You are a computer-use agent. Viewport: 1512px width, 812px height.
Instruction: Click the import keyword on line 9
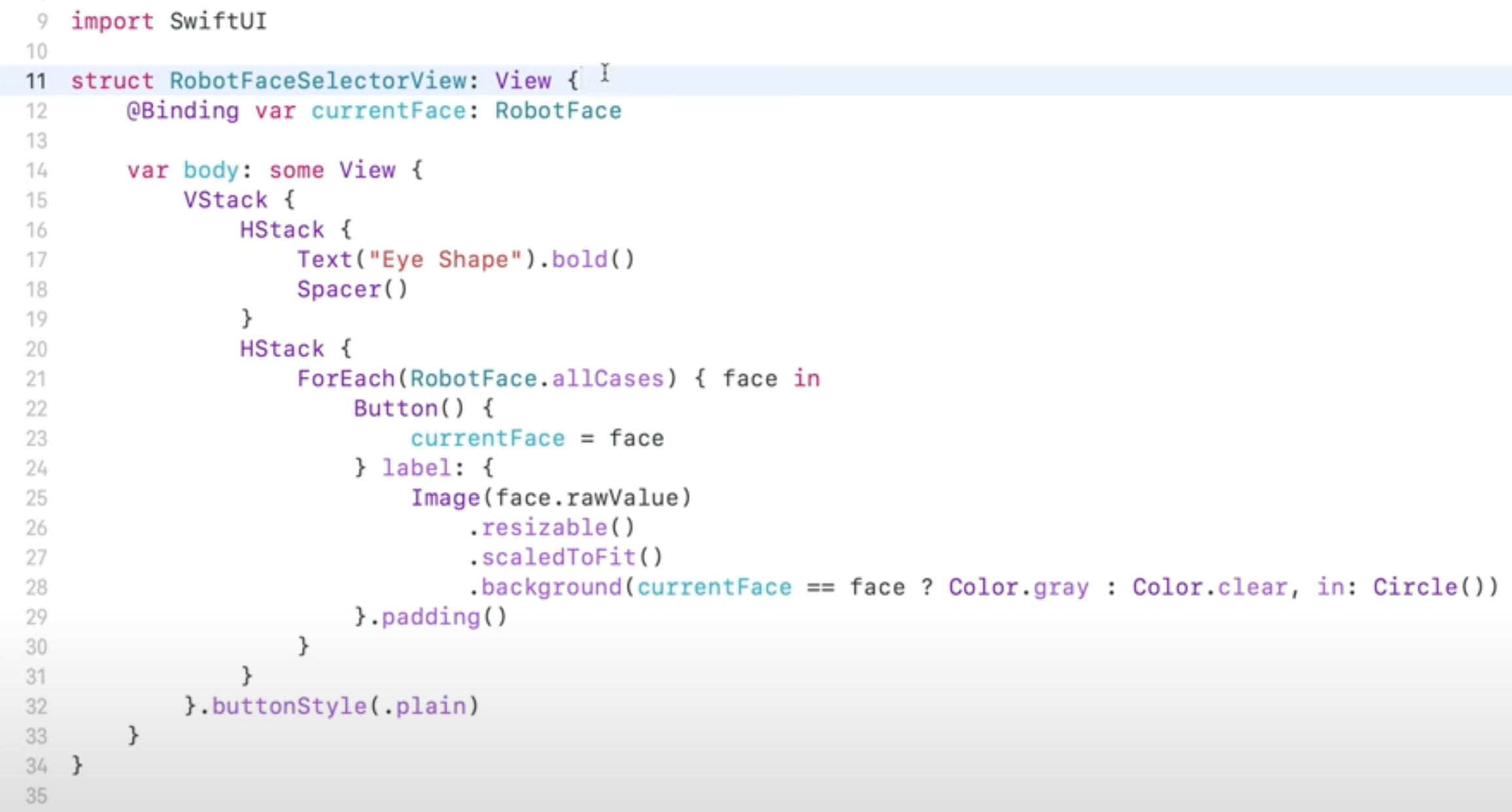click(x=112, y=22)
